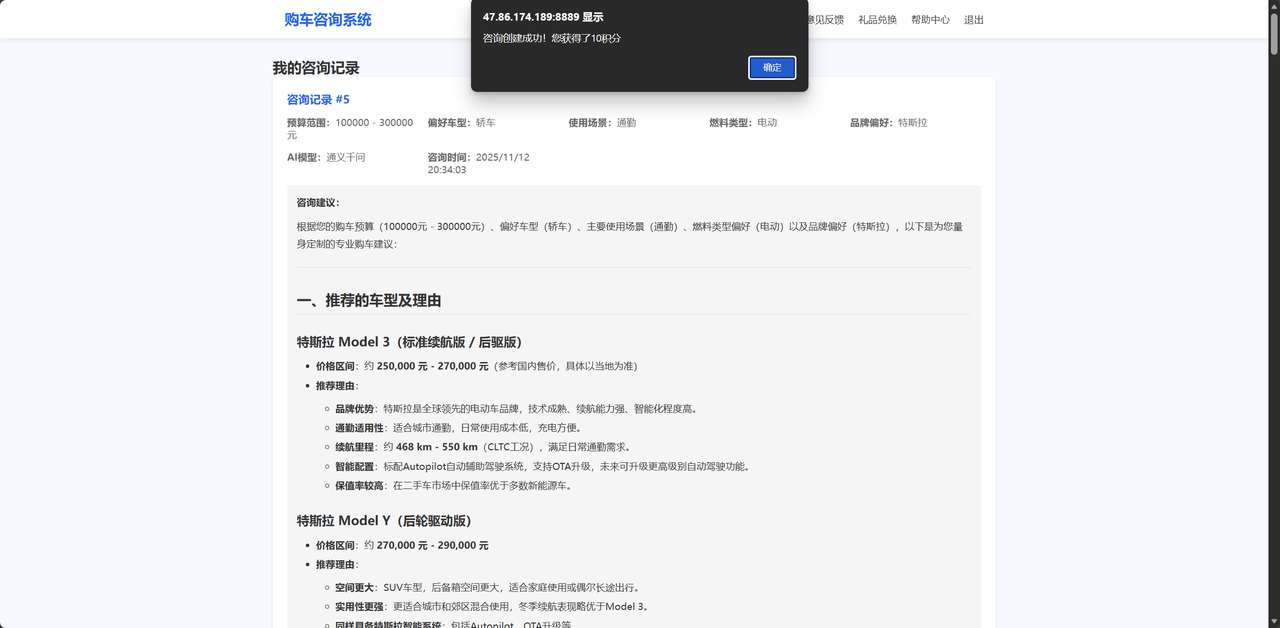Click the scroll-up arrow of page scrollbar
The image size is (1280, 628).
[x=1274, y=6]
